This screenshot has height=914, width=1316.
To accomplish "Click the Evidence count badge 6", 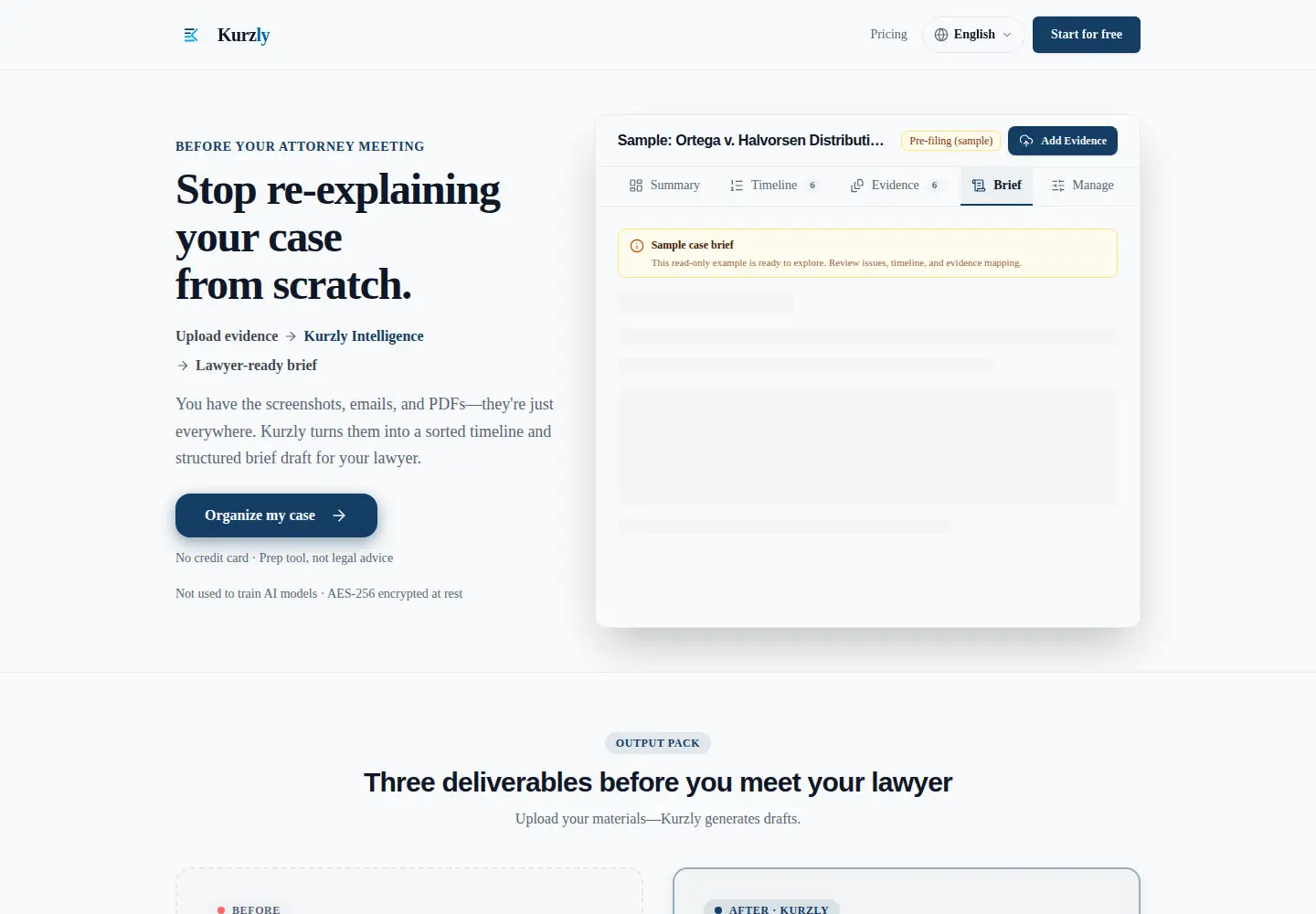I will click(934, 186).
